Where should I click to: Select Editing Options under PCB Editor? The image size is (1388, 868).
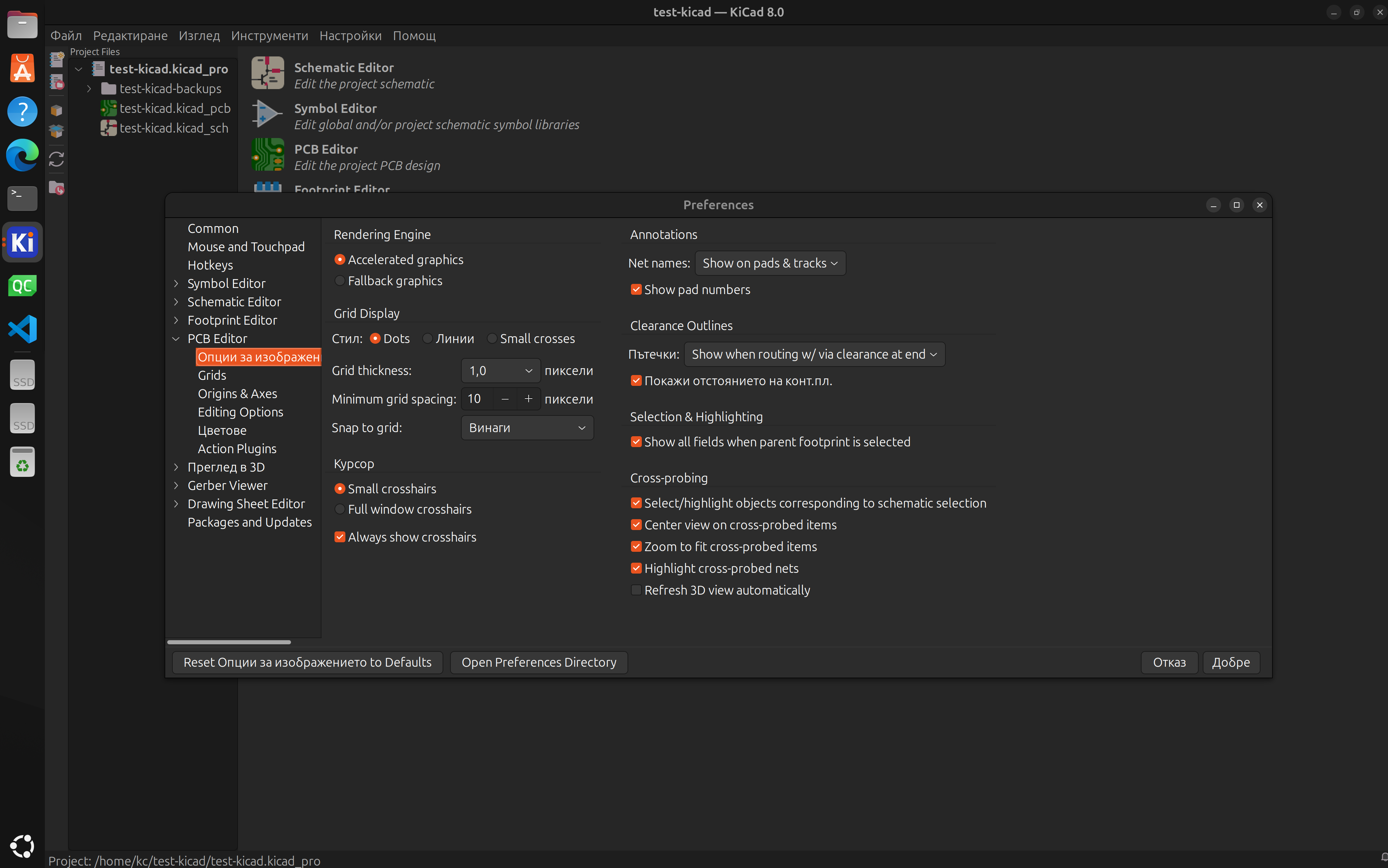[241, 412]
